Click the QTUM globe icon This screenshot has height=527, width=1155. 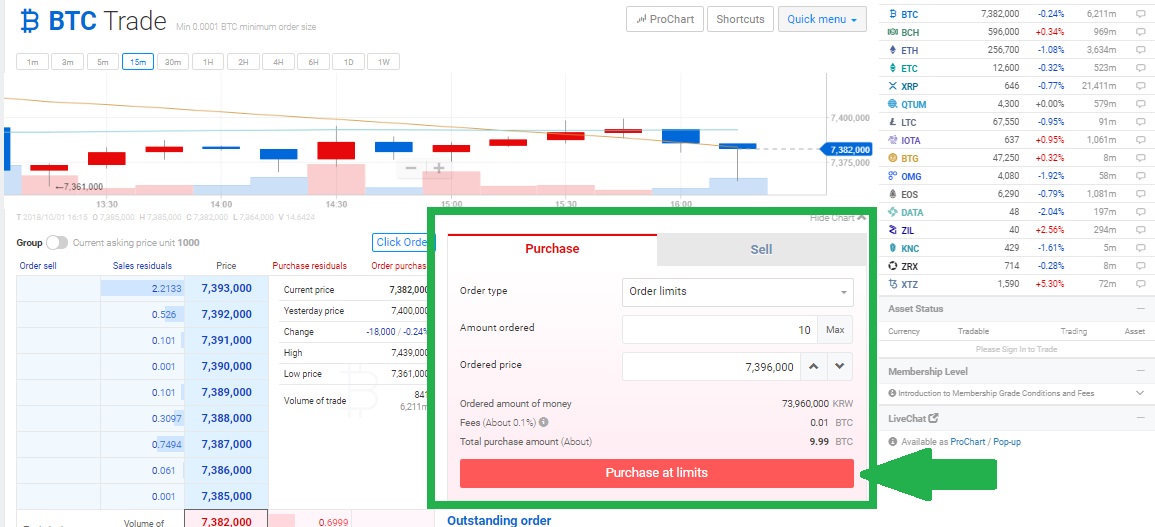[893, 105]
